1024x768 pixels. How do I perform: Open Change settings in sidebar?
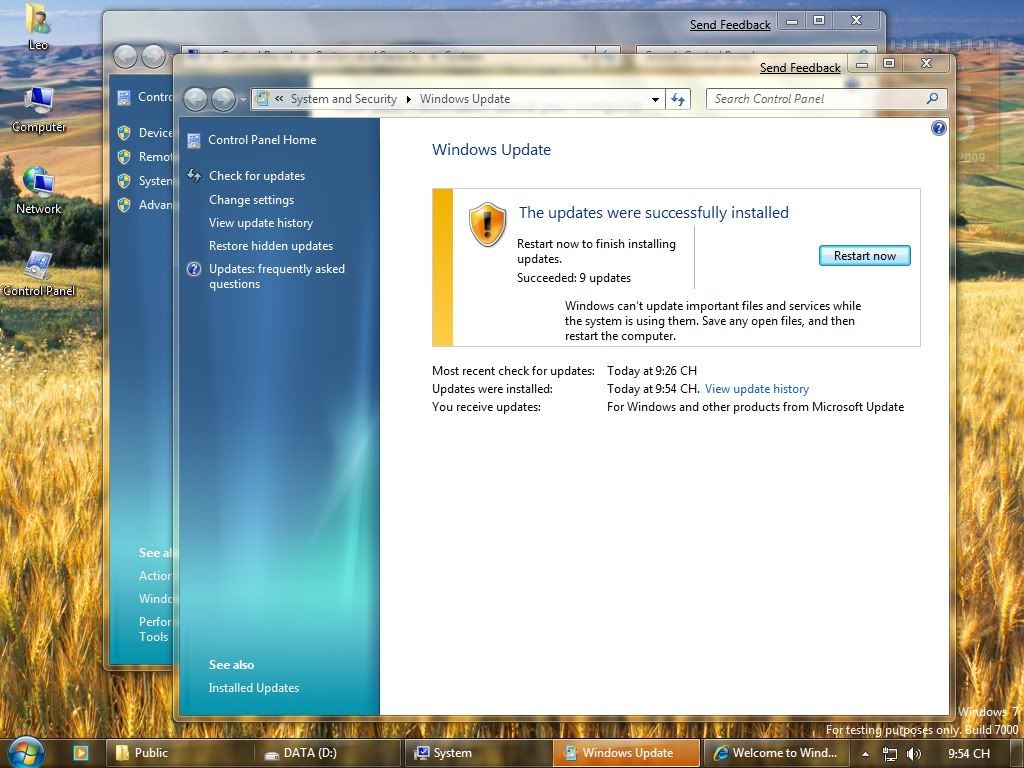pyautogui.click(x=251, y=200)
